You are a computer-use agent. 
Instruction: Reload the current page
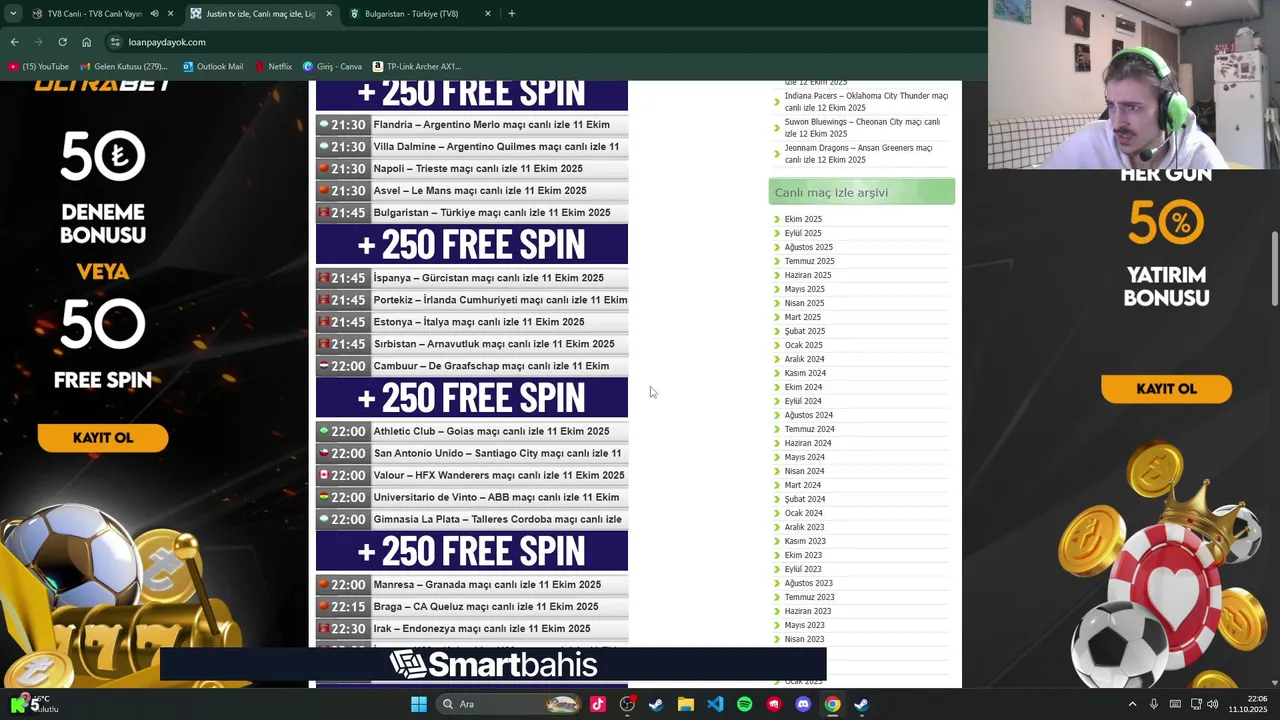[62, 42]
